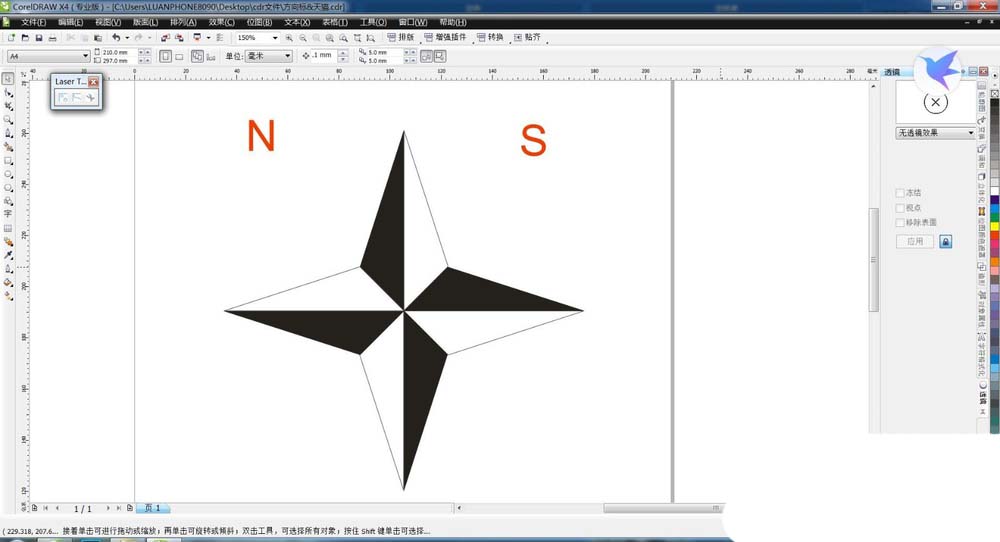Image resolution: width=1000 pixels, height=542 pixels.
Task: Pick the Eyedropper tool
Action: tap(8, 255)
